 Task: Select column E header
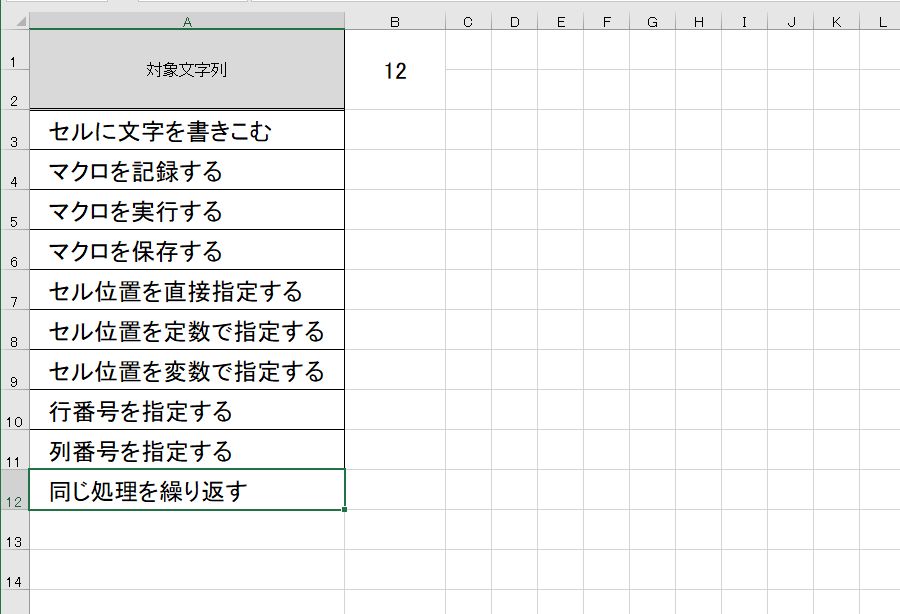(x=560, y=21)
